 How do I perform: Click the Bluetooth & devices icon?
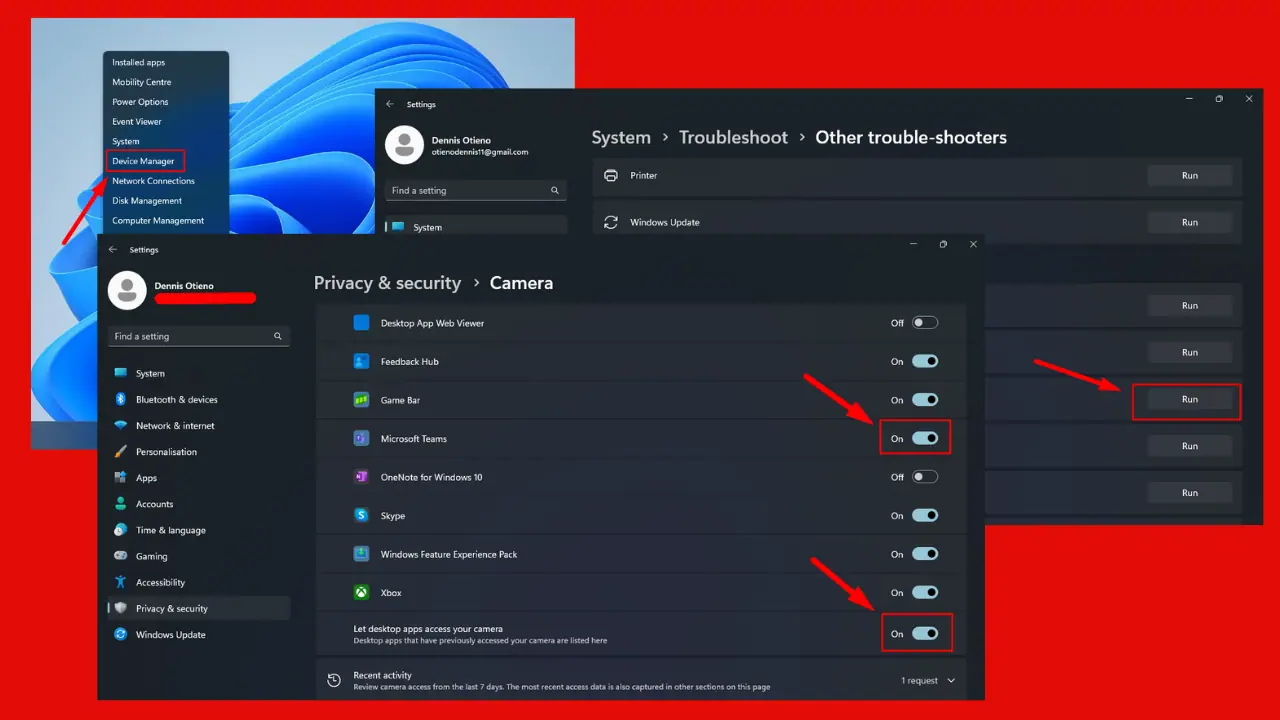click(x=121, y=399)
